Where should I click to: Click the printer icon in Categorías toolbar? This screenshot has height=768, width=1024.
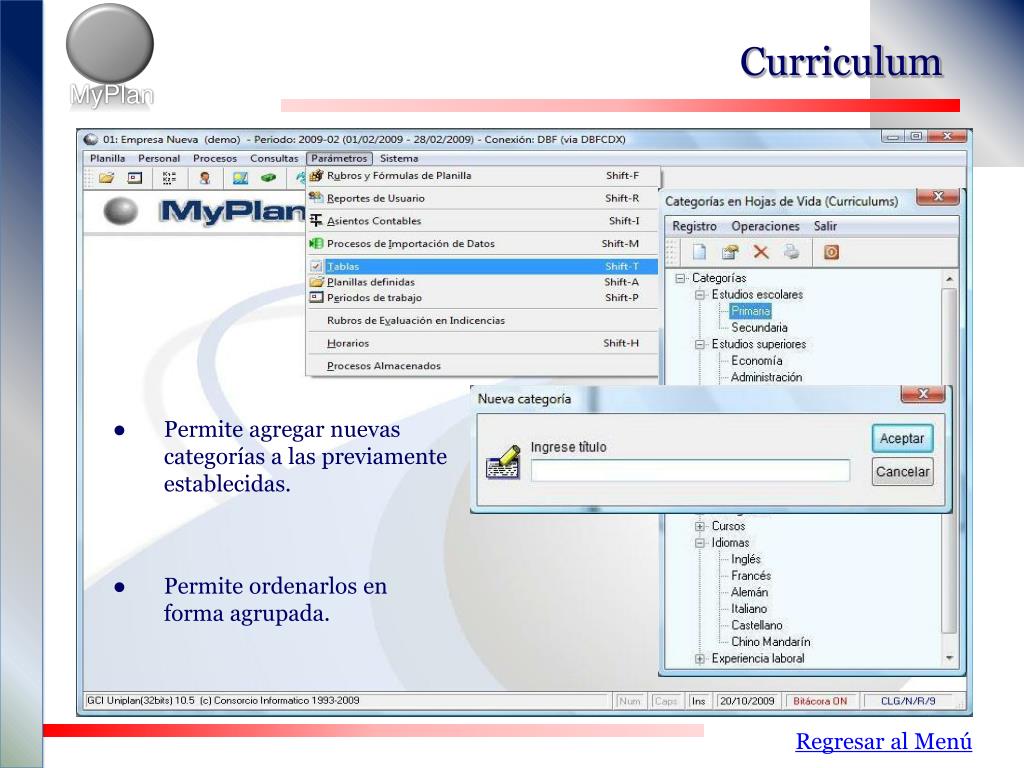coord(791,252)
